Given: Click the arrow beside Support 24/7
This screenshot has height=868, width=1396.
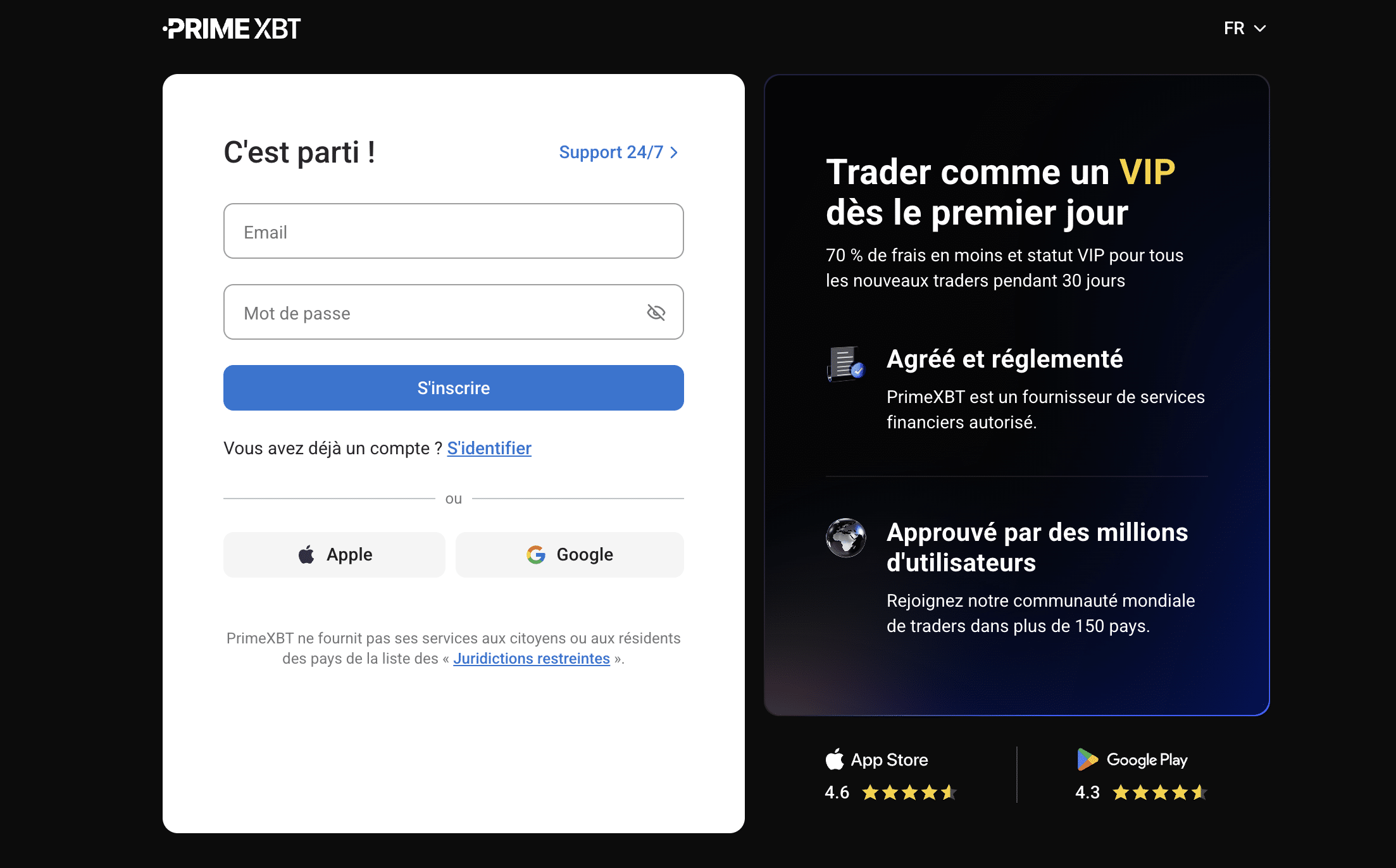Looking at the screenshot, I should click(x=673, y=152).
